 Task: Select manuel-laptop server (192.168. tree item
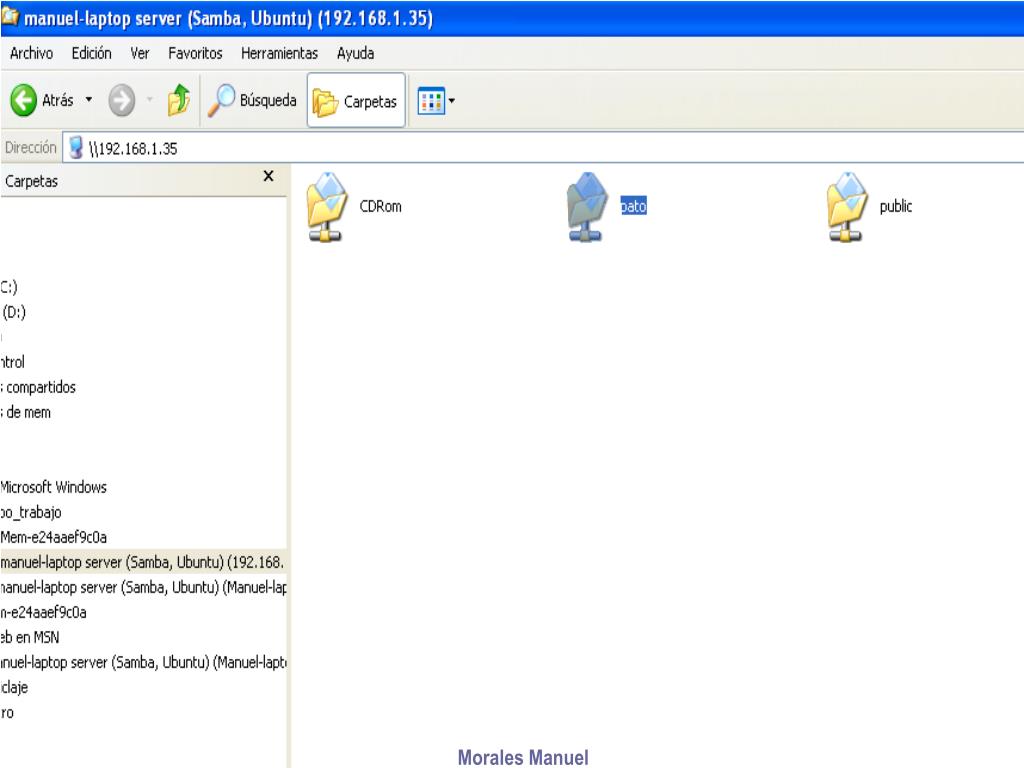[143, 562]
